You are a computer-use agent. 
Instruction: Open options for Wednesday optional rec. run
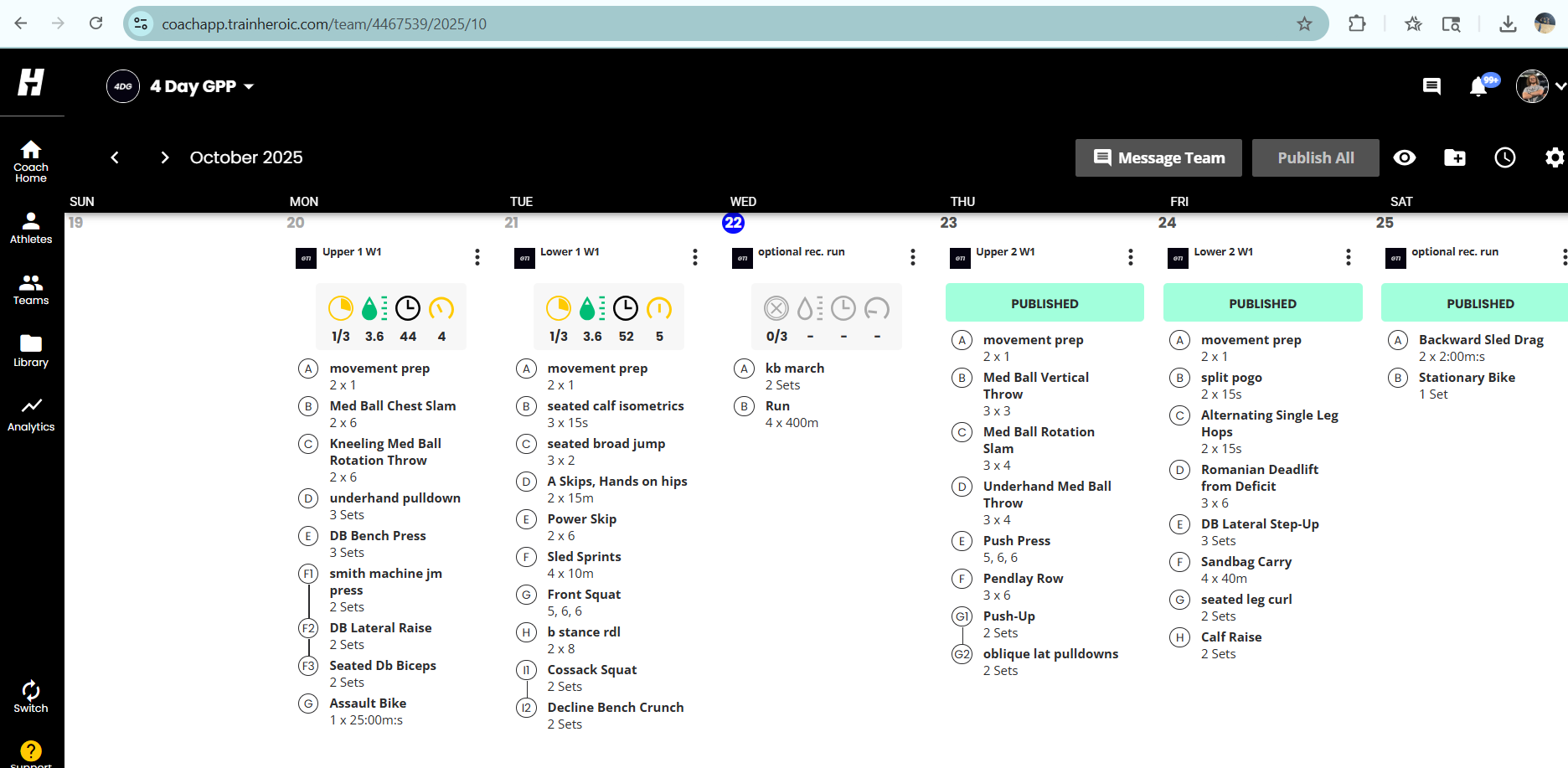pos(913,257)
